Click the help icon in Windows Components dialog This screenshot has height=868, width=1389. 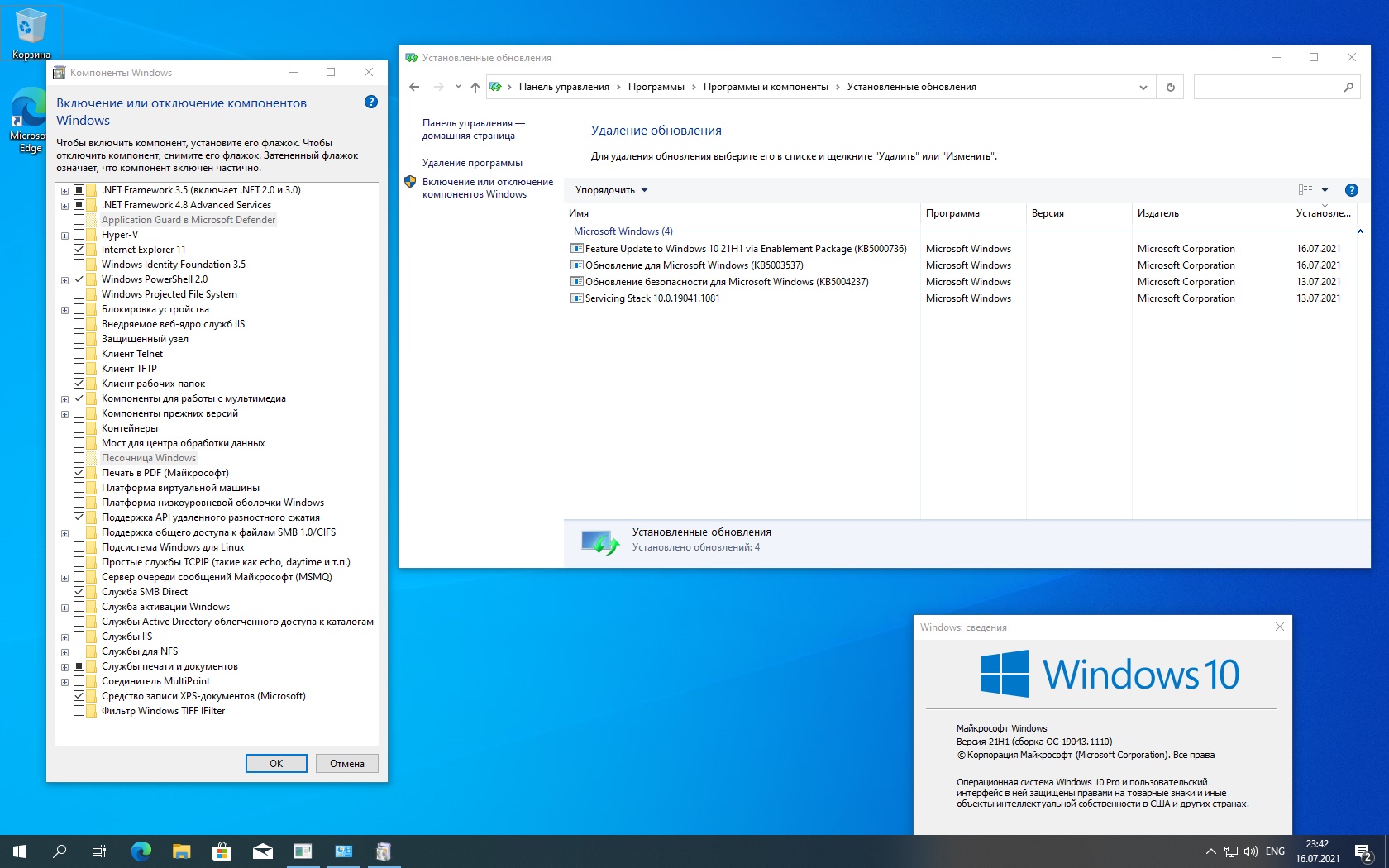point(371,103)
